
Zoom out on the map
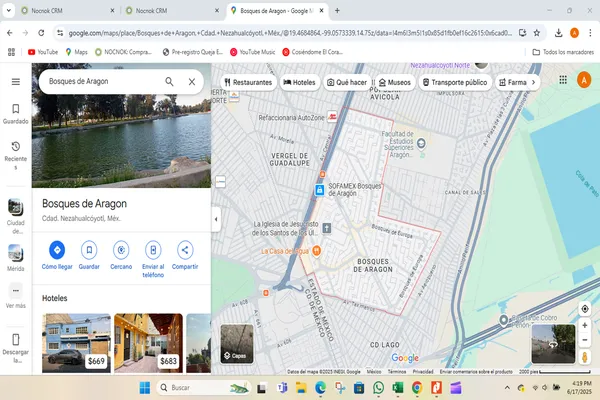click(585, 340)
